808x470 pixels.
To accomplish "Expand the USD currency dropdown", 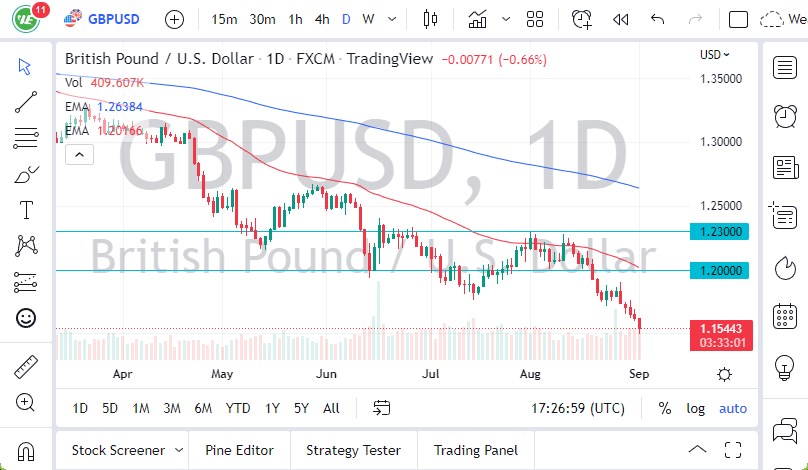I will (x=715, y=55).
